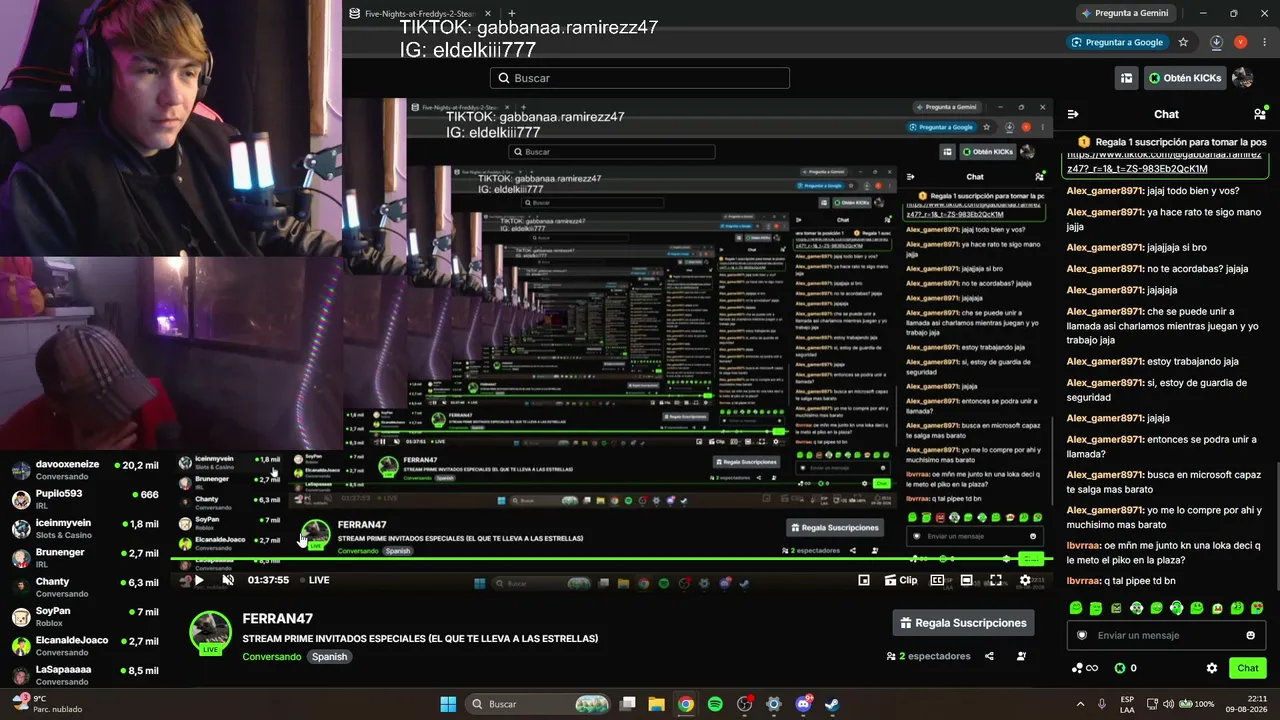
Task: Toggle closed captions in player
Action: (x=937, y=580)
